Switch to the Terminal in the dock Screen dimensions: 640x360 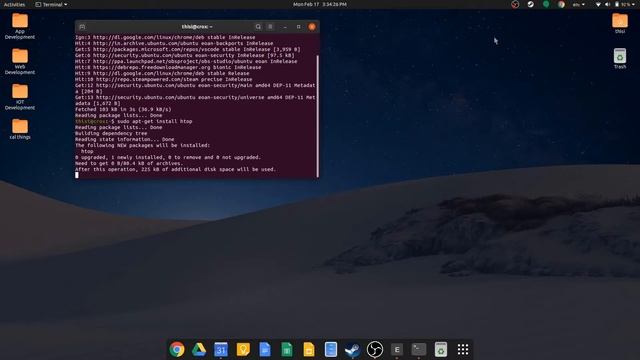pos(419,349)
